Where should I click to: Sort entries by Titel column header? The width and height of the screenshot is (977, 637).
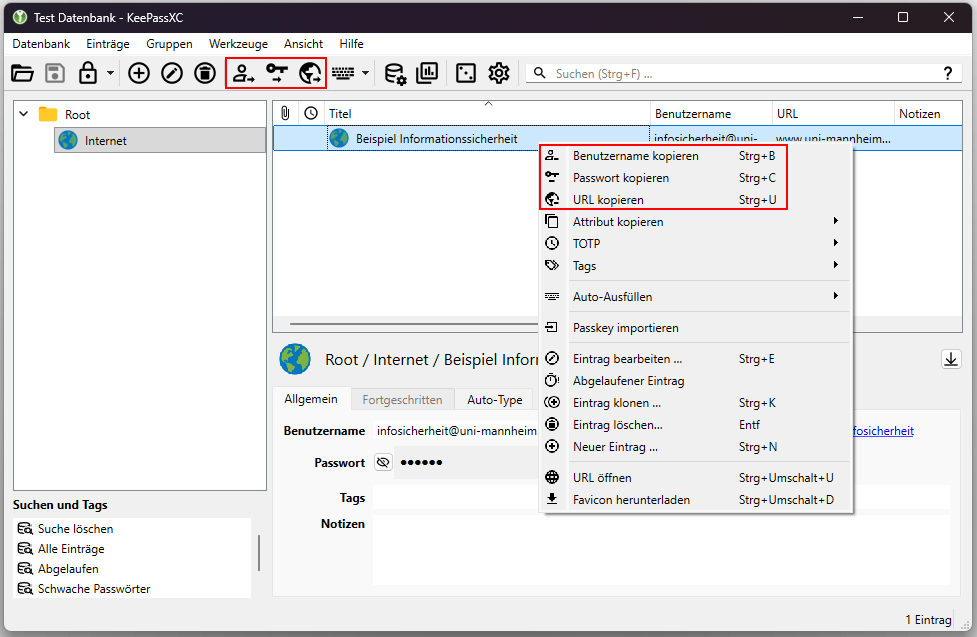click(488, 113)
